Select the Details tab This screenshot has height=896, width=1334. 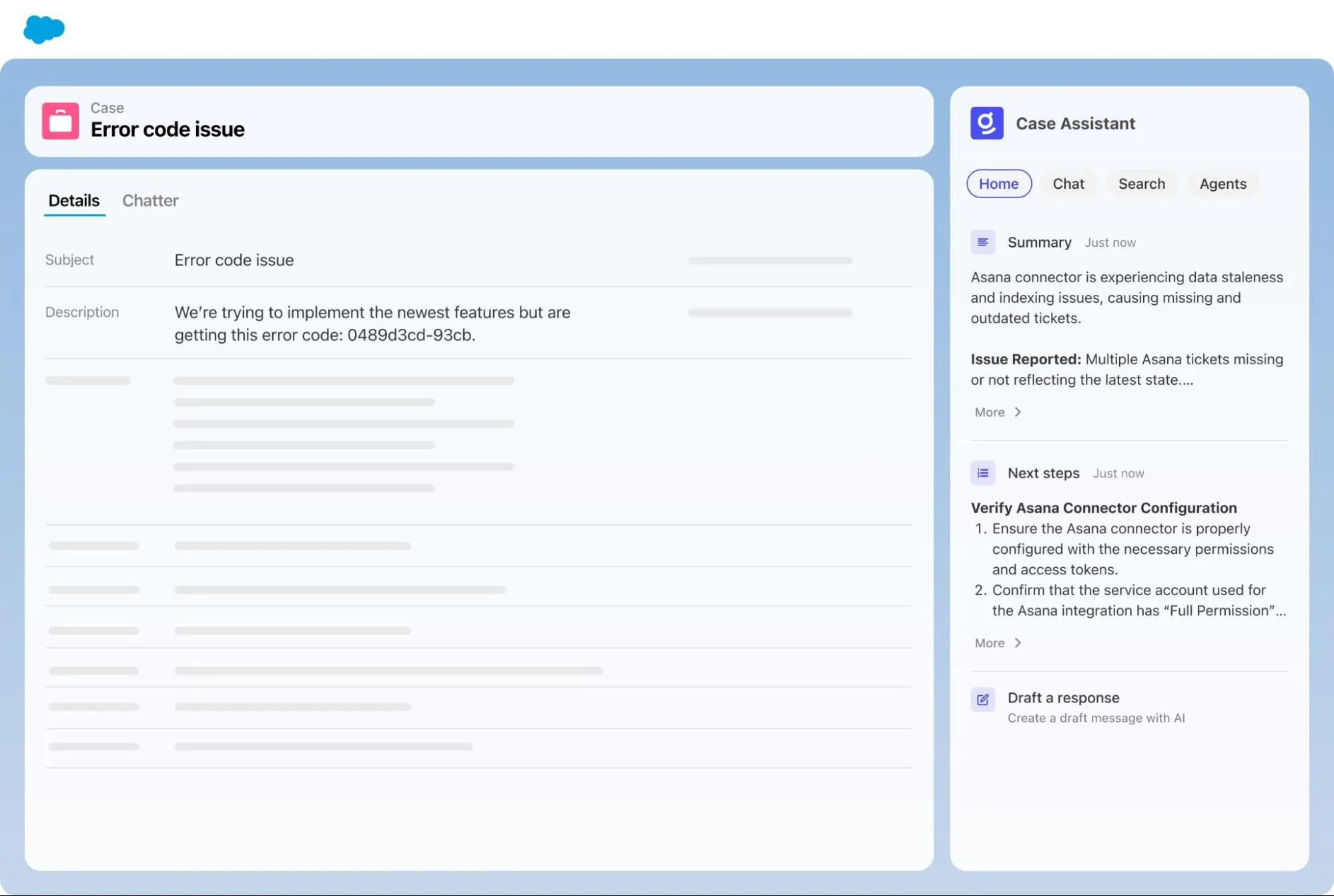pyautogui.click(x=74, y=201)
